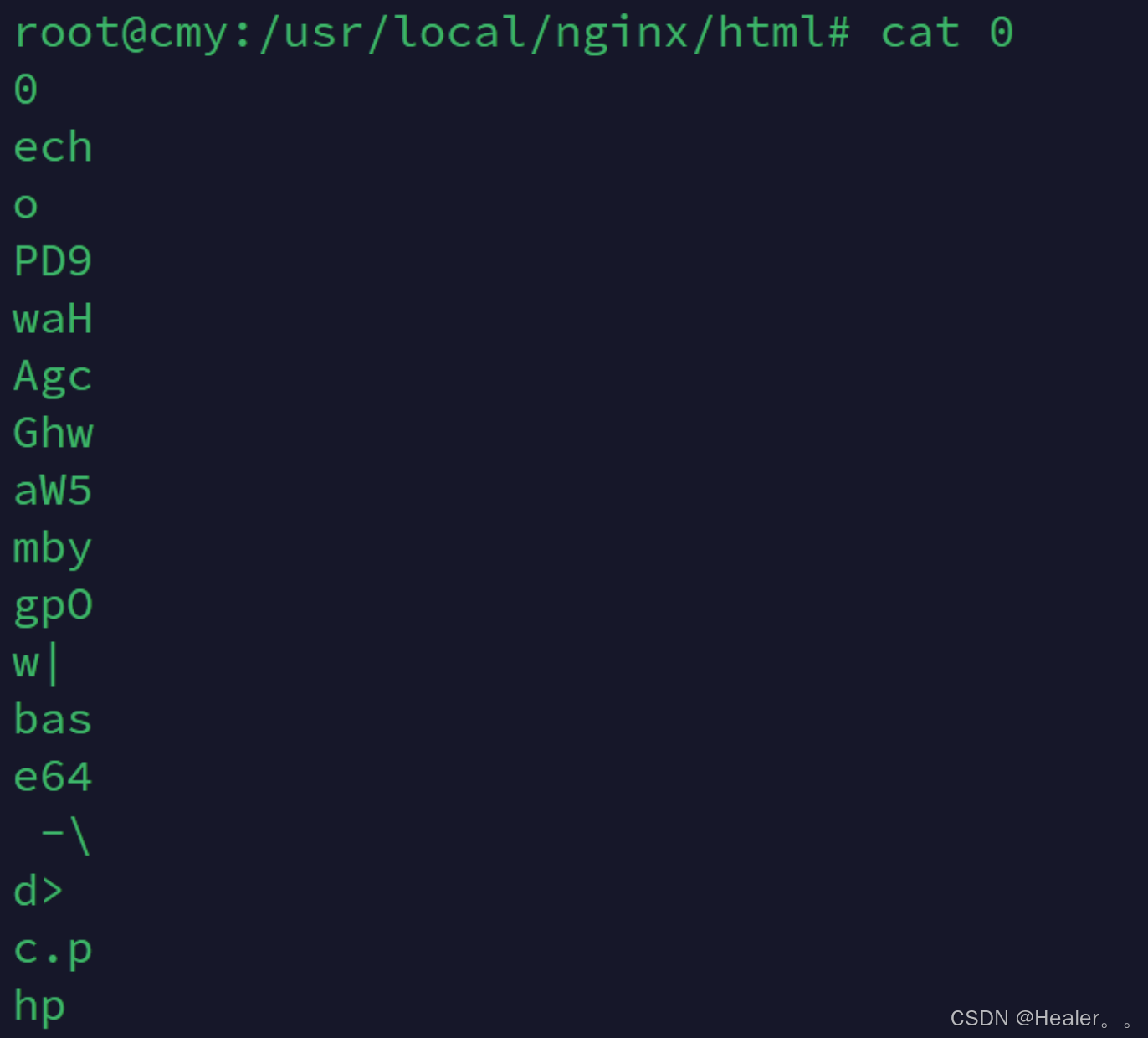
Task: Click the output line 'ech'
Action: click(x=53, y=146)
